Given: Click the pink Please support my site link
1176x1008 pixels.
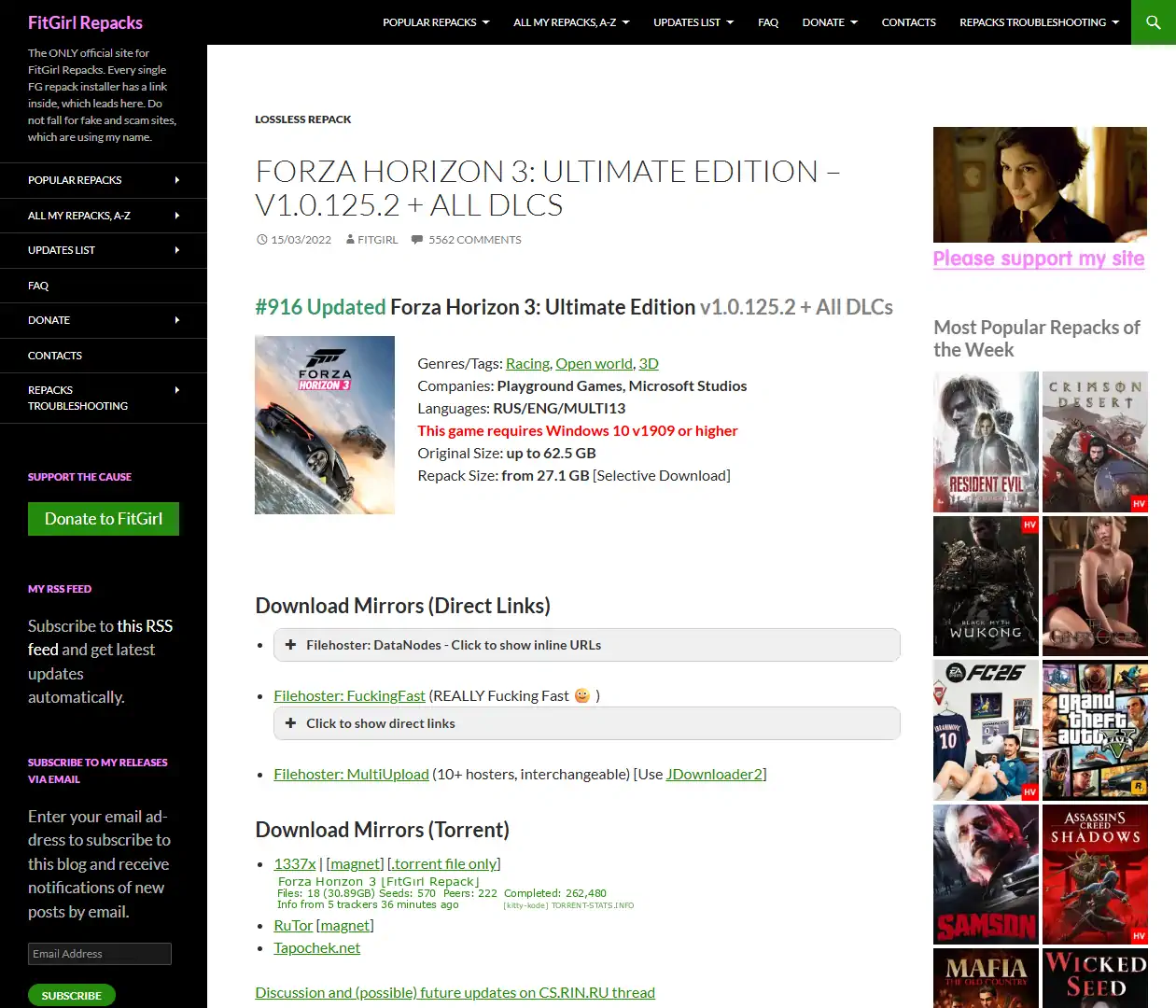Looking at the screenshot, I should [x=1039, y=259].
